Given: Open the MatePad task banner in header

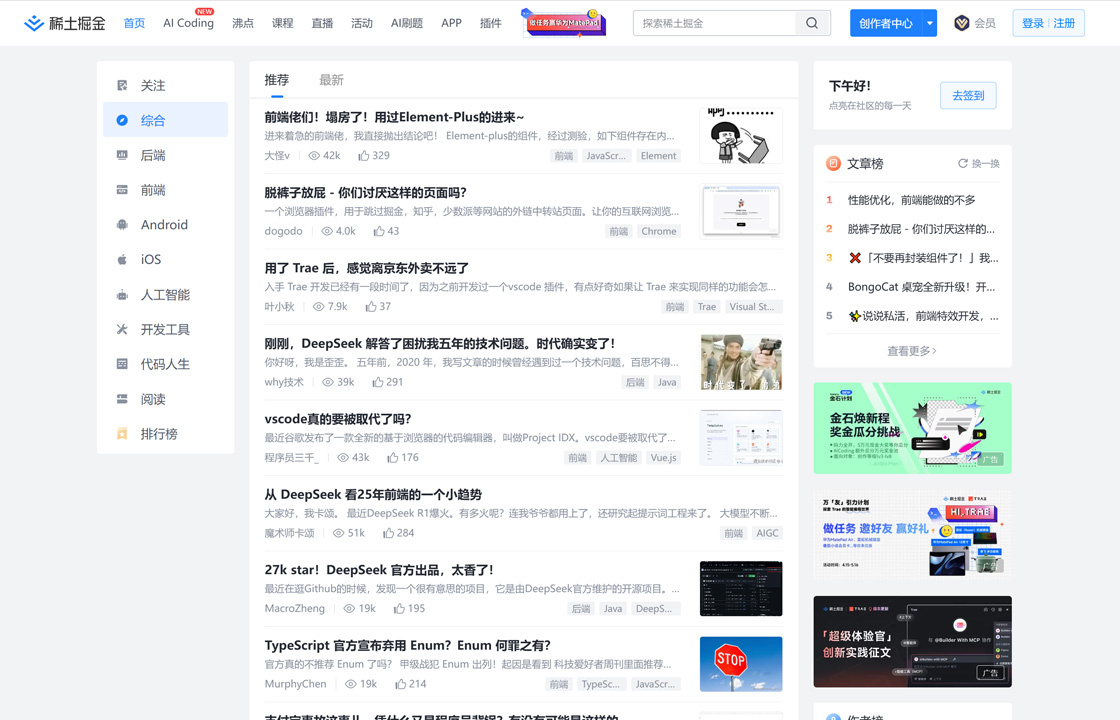Looking at the screenshot, I should pos(564,23).
